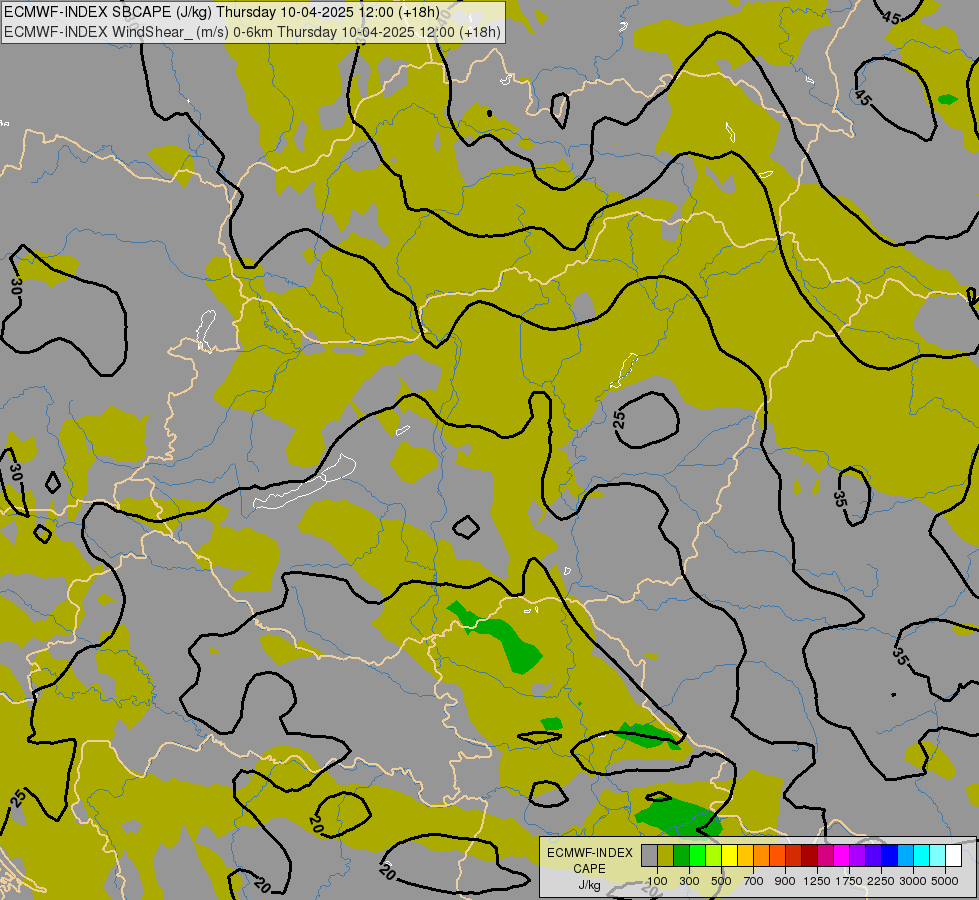This screenshot has height=900, width=979.
Task: Click the 45 label on the oval contour
Action: point(862,97)
